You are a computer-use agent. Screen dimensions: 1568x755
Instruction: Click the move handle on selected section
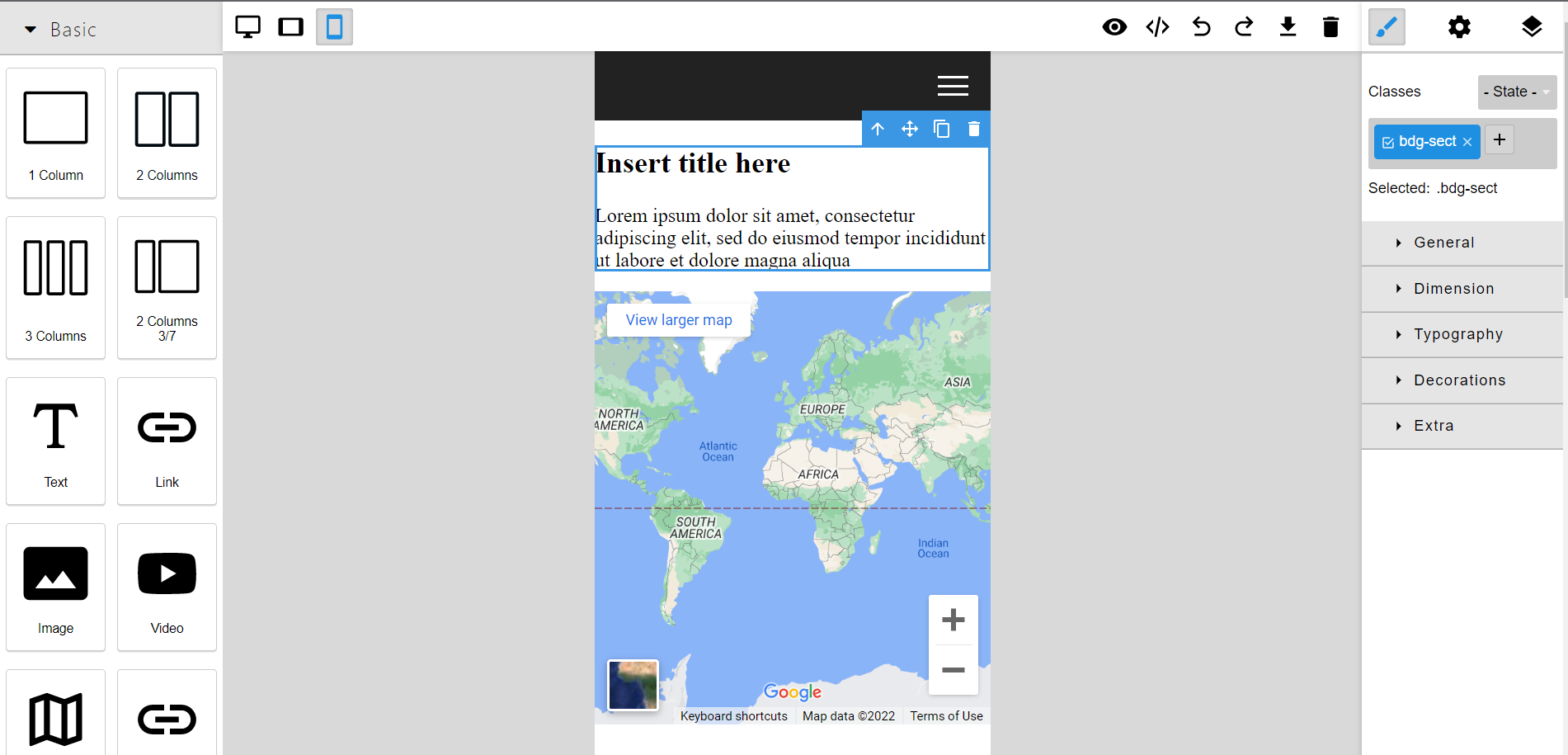click(x=910, y=129)
